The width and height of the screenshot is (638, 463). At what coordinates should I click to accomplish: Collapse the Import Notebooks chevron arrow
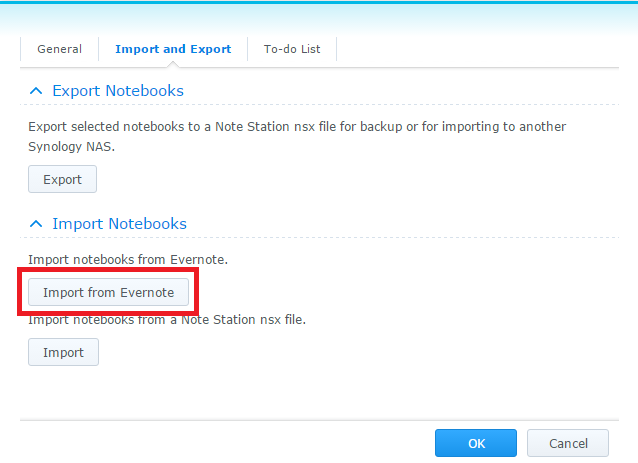point(36,224)
